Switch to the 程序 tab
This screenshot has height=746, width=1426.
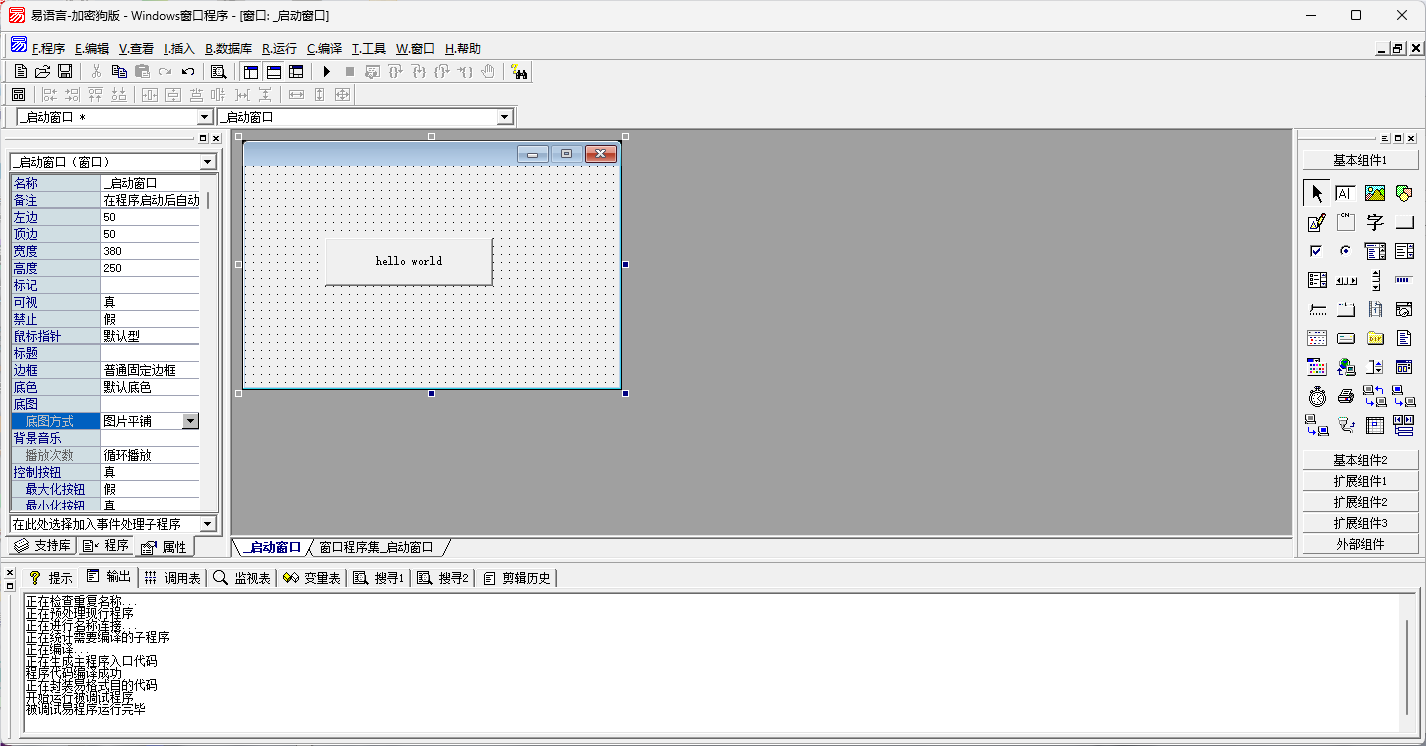click(x=106, y=546)
